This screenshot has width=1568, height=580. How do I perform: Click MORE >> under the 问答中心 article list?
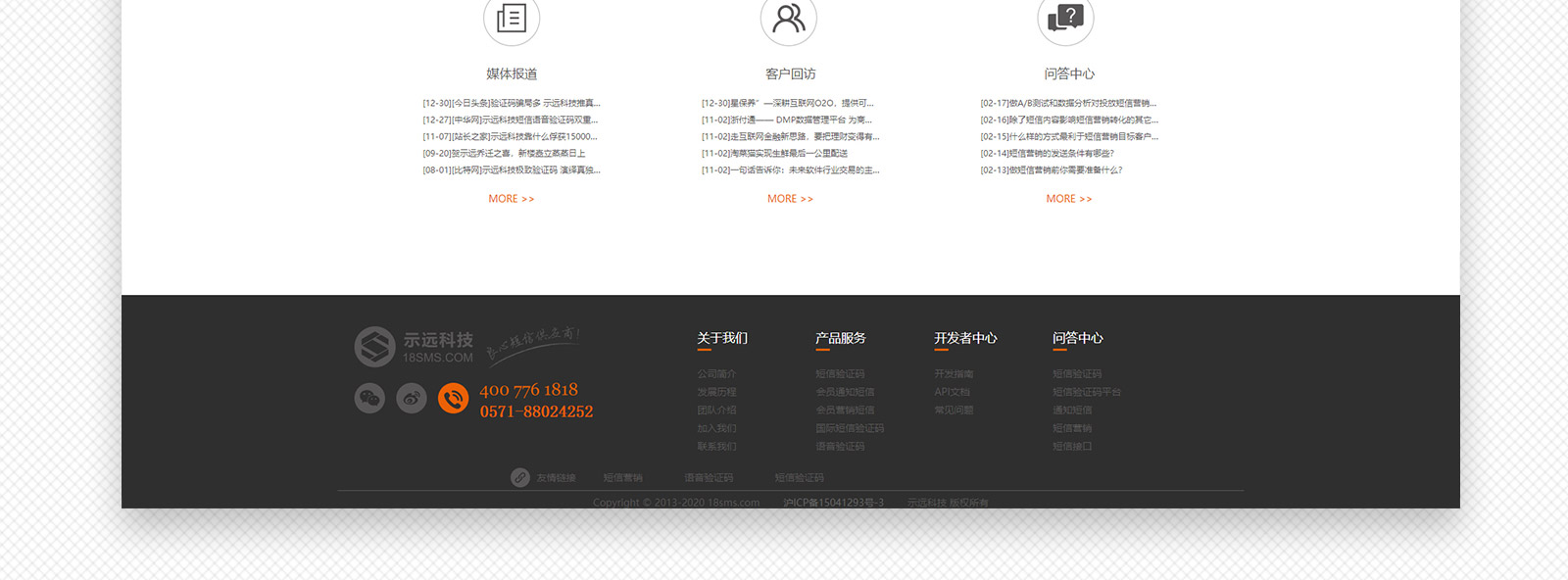[x=1069, y=199]
